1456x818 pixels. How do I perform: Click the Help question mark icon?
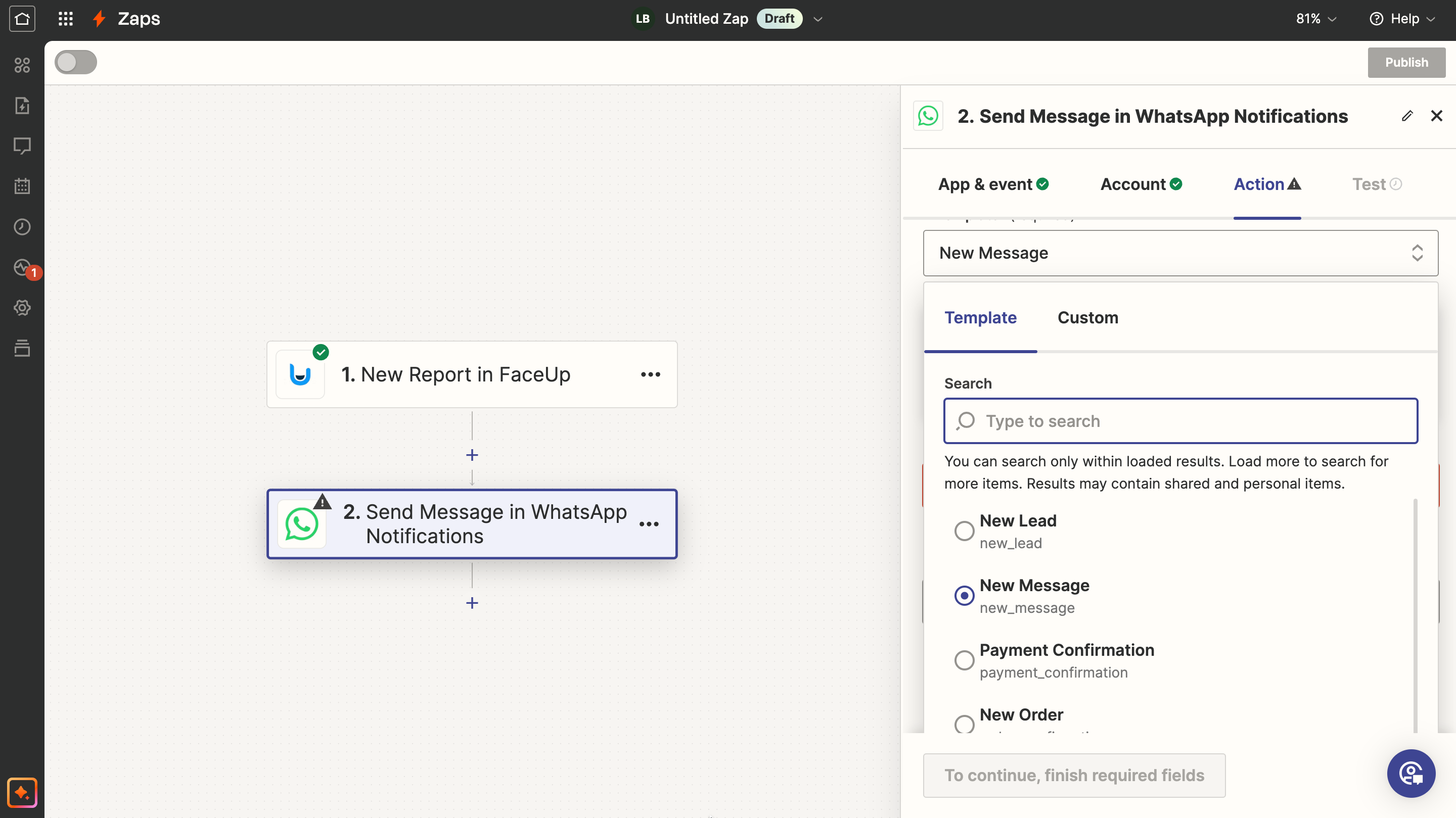click(x=1376, y=19)
